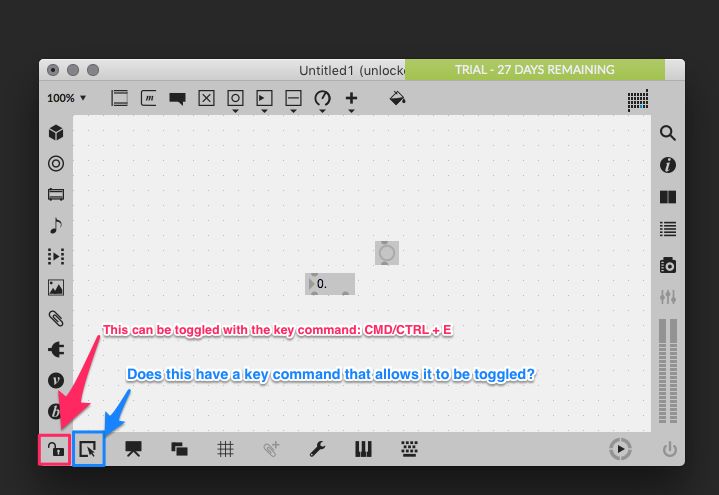Viewport: 719px width, 495px height.
Task: Open the 100% zoom level dropdown
Action: coord(66,98)
